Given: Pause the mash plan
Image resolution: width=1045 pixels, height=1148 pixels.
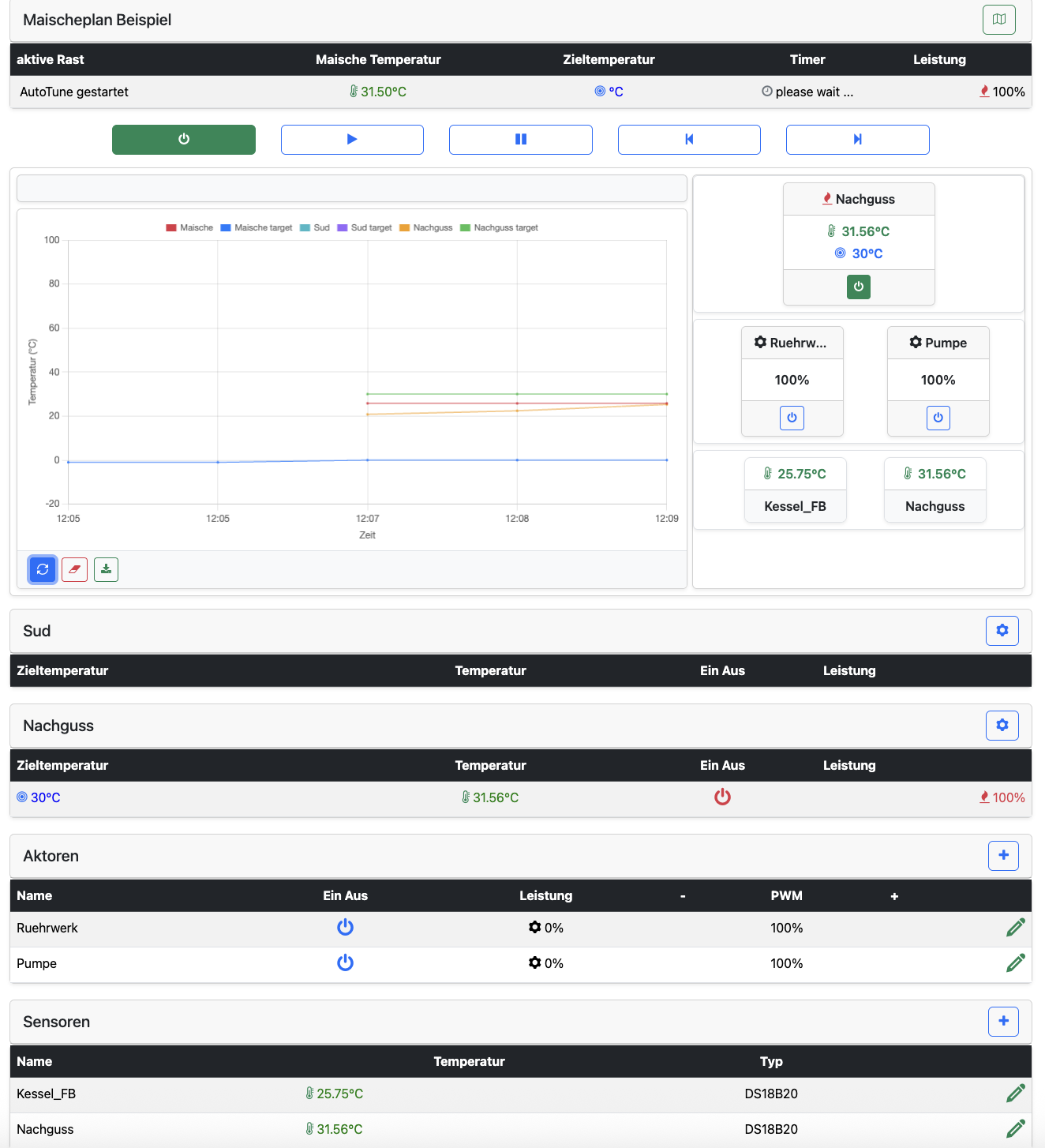Looking at the screenshot, I should 520,140.
